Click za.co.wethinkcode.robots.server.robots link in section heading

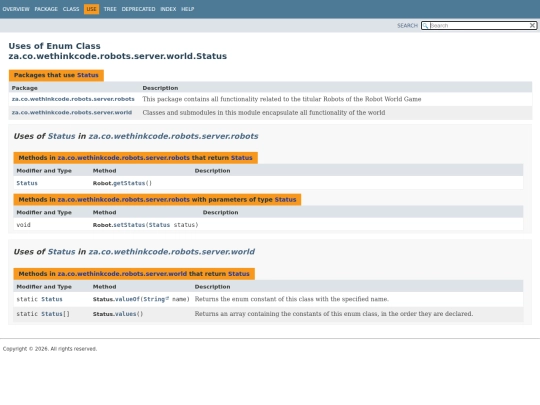tap(173, 136)
